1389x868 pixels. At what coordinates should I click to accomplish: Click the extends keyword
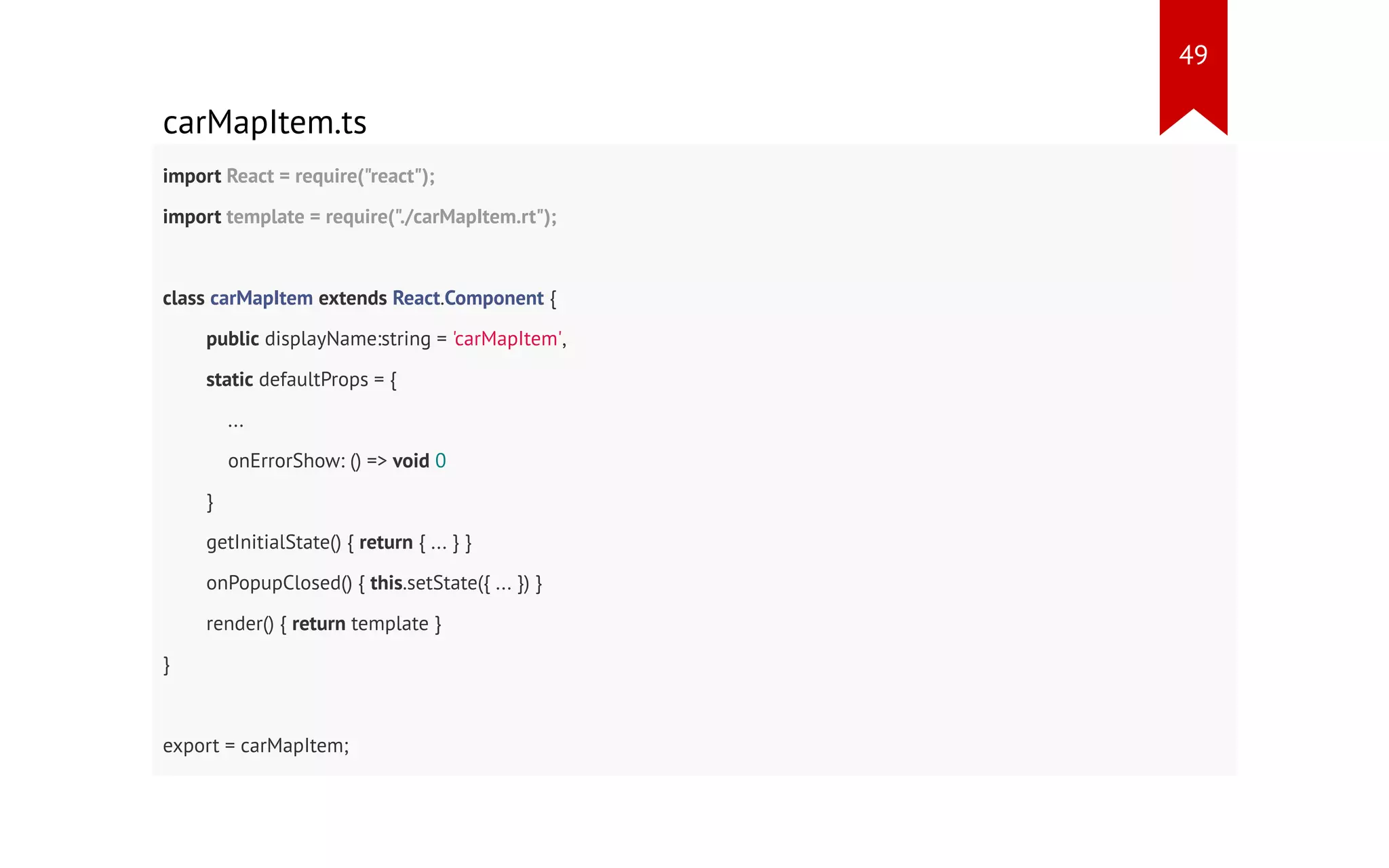point(353,298)
